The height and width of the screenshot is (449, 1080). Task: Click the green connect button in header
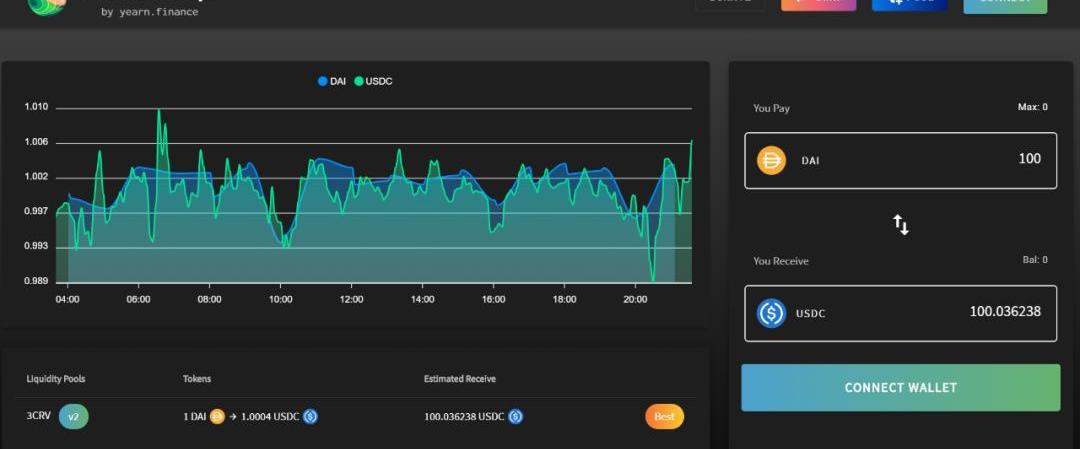[1005, 4]
